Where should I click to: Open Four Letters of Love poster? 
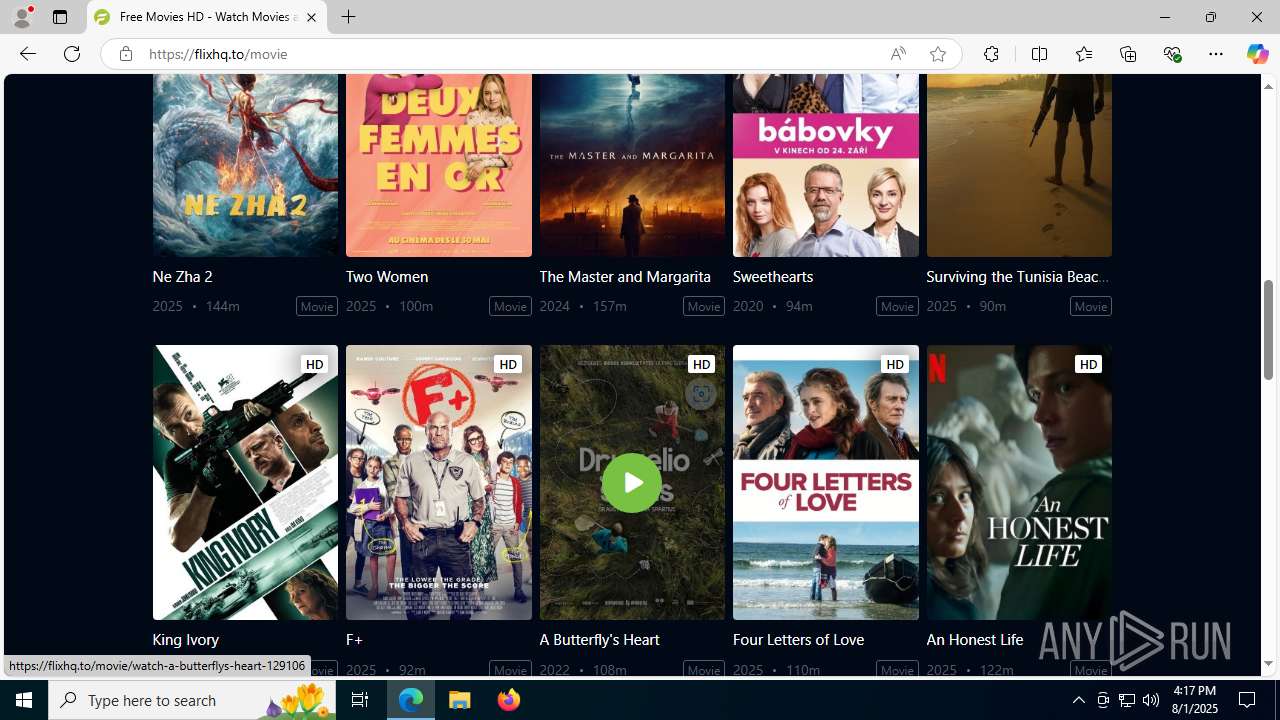(x=826, y=482)
